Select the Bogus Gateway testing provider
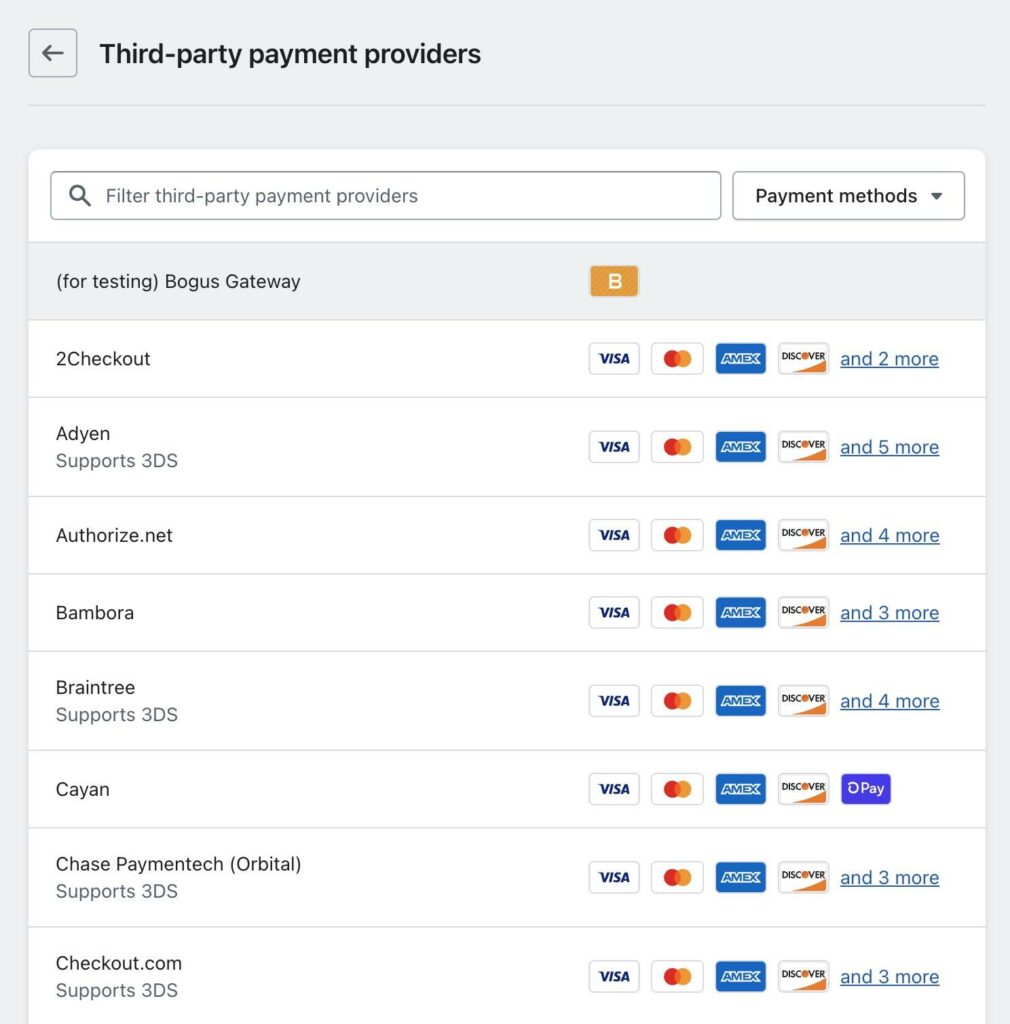The image size is (1010, 1024). click(178, 282)
